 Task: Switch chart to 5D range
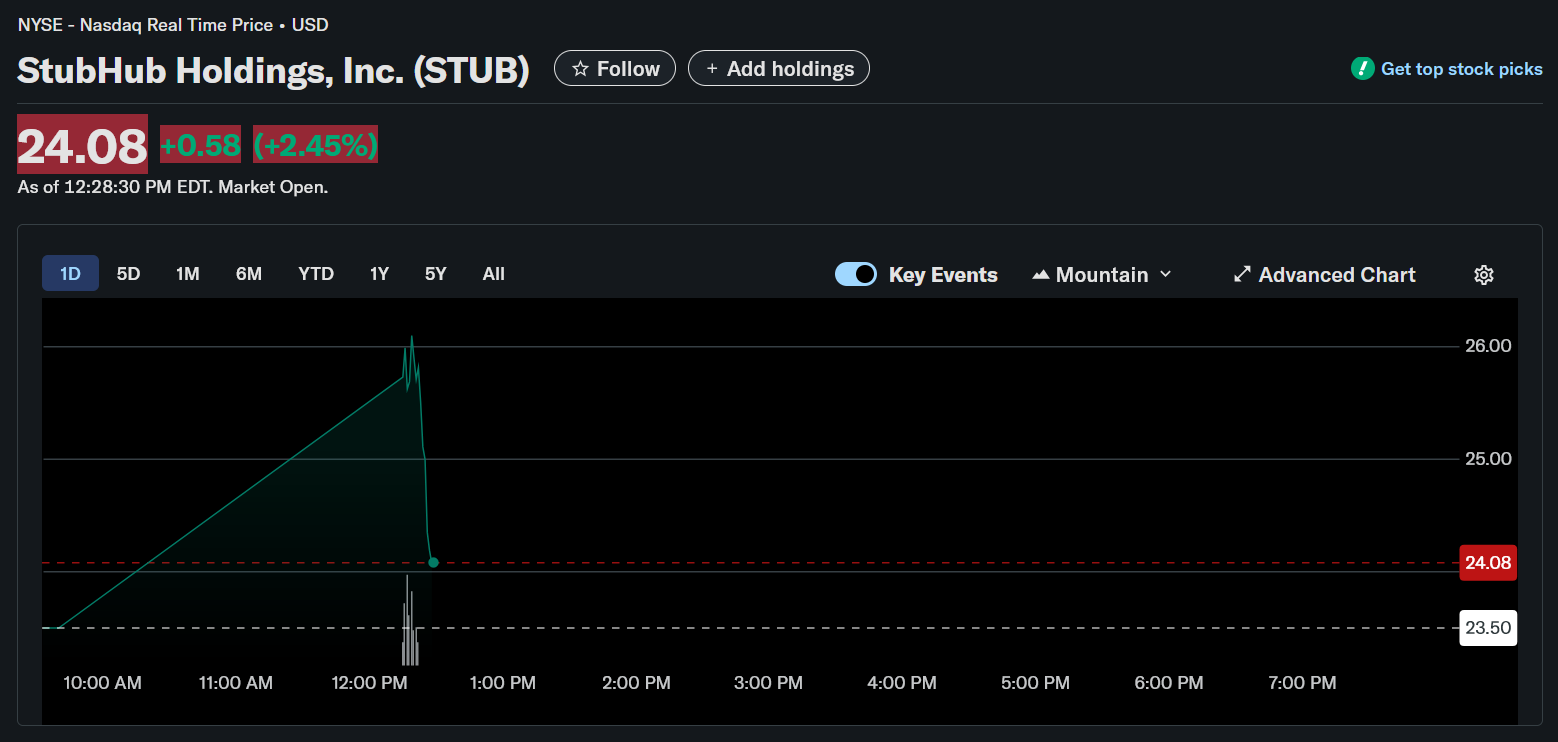pyautogui.click(x=128, y=273)
